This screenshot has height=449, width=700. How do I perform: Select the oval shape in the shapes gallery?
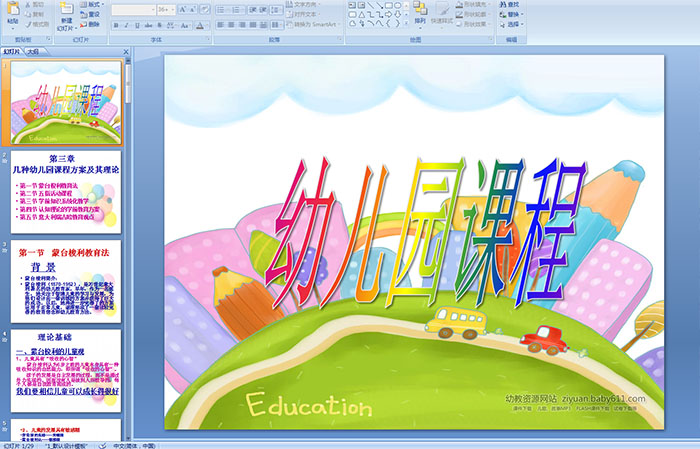click(397, 5)
